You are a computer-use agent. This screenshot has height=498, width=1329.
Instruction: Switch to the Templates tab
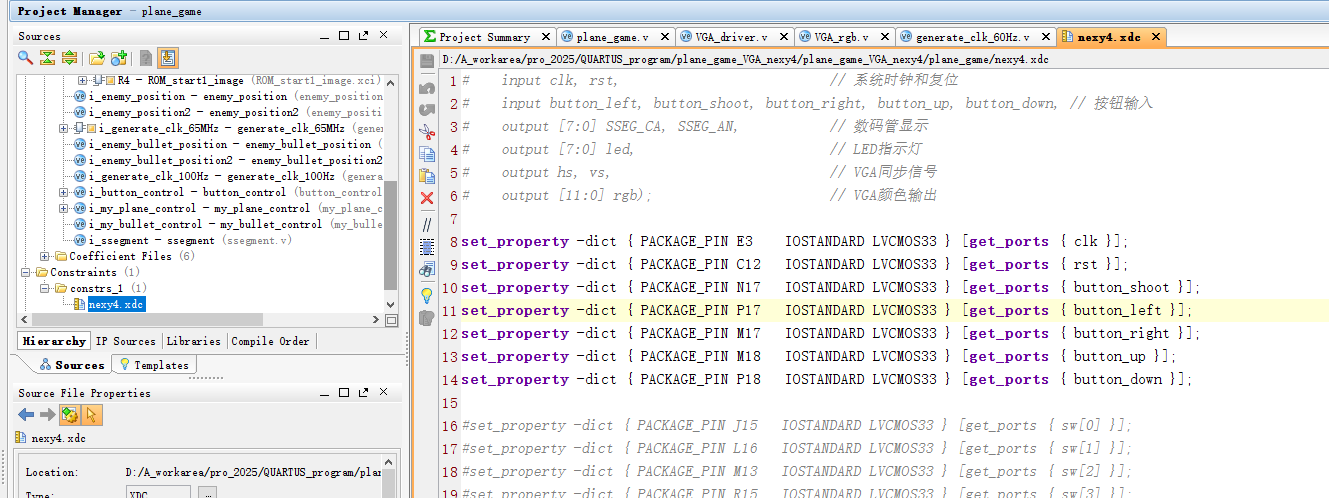pos(154,365)
